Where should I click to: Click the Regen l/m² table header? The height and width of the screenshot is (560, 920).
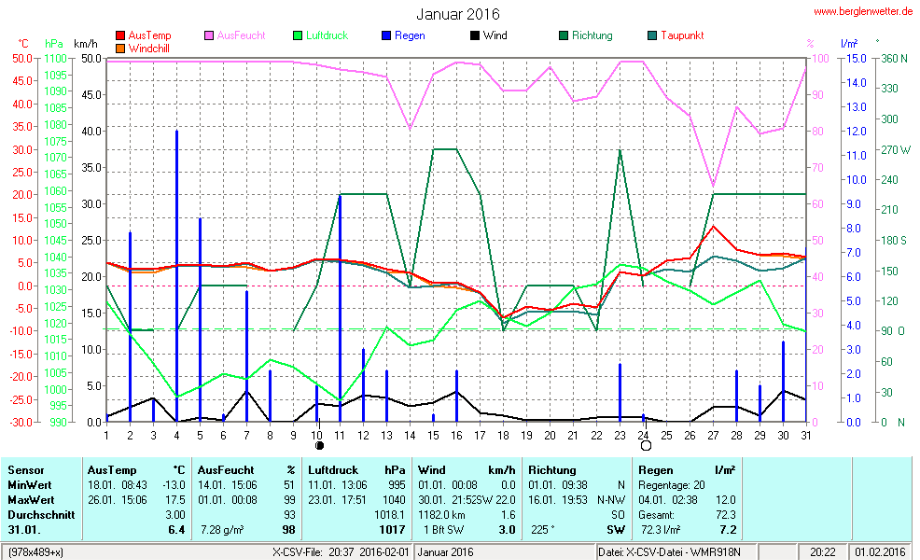686,469
